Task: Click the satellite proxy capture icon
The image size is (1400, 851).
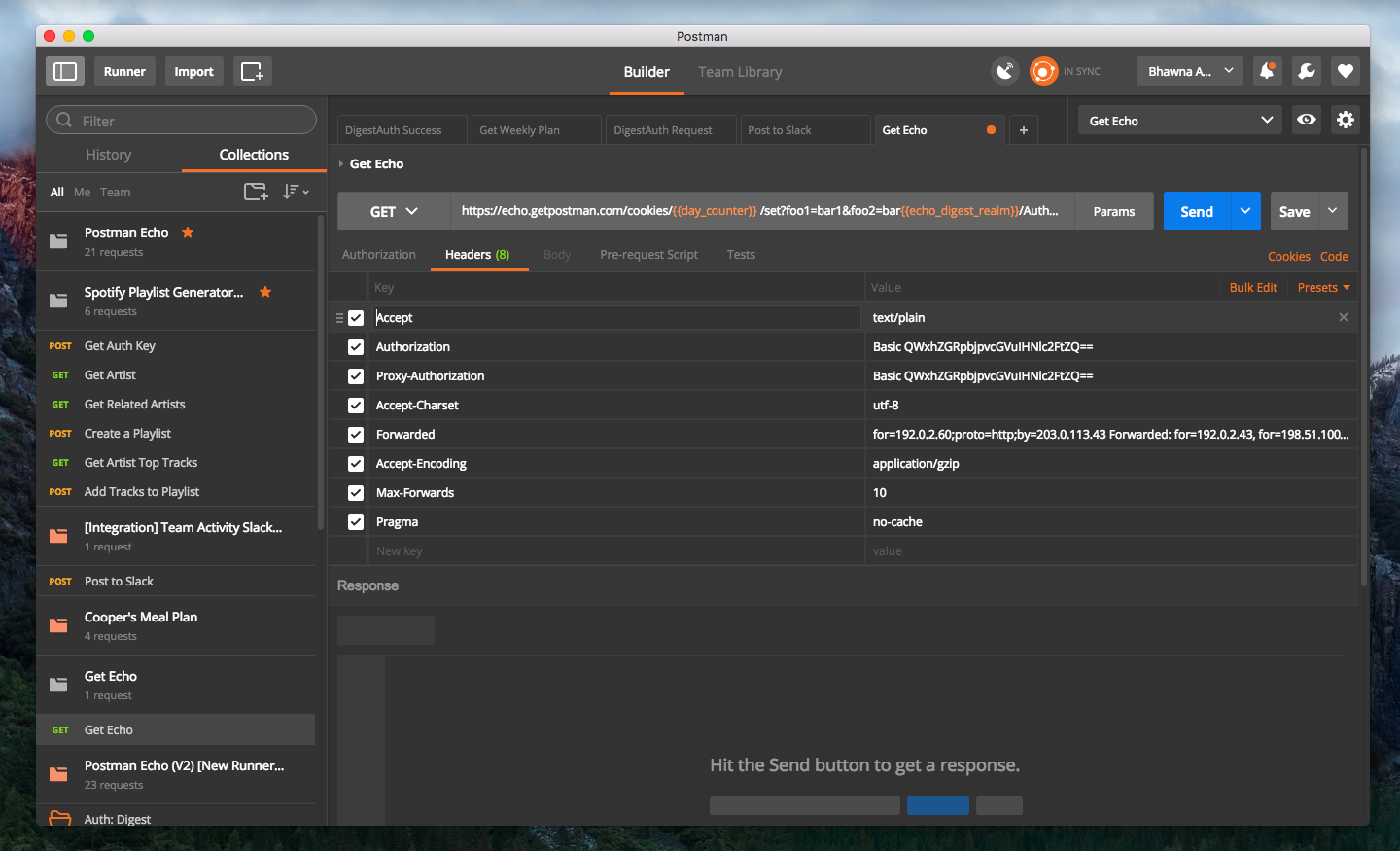Action: tap(1005, 71)
